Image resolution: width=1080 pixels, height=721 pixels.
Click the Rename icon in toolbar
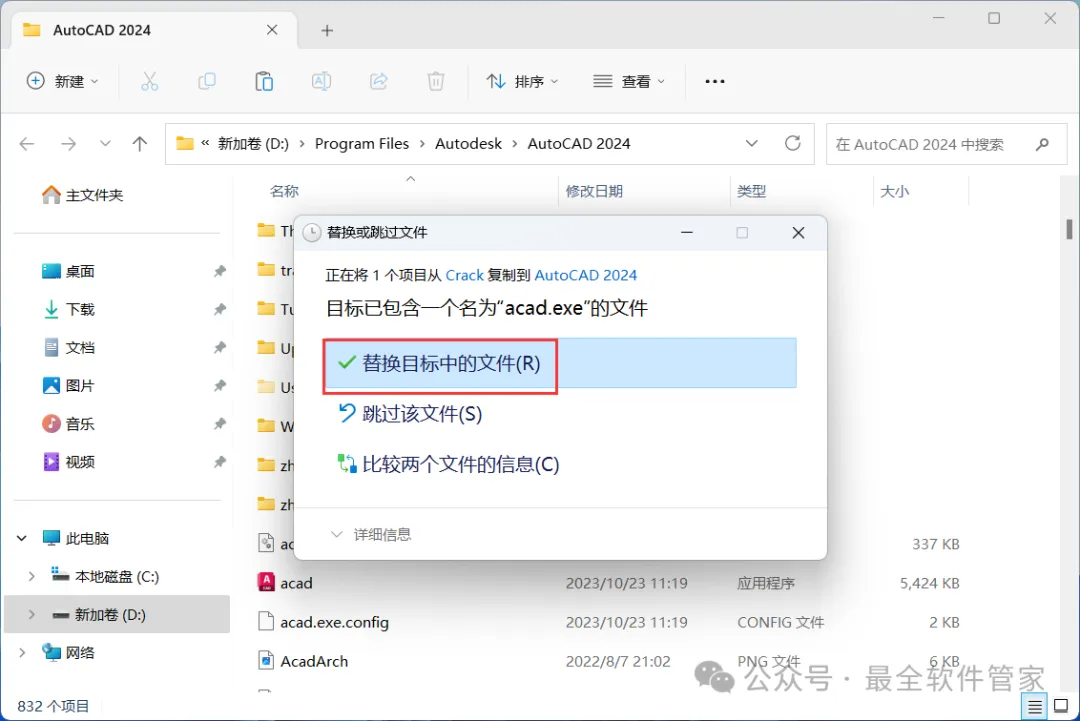point(321,81)
